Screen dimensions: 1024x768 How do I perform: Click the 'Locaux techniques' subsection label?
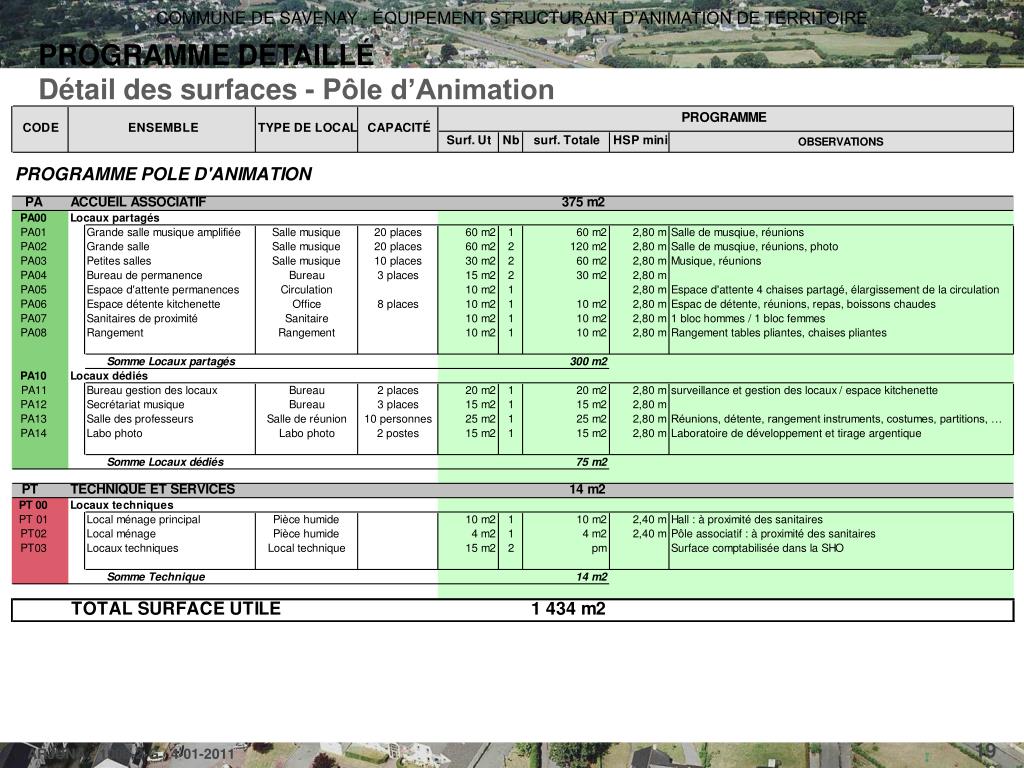coord(121,505)
